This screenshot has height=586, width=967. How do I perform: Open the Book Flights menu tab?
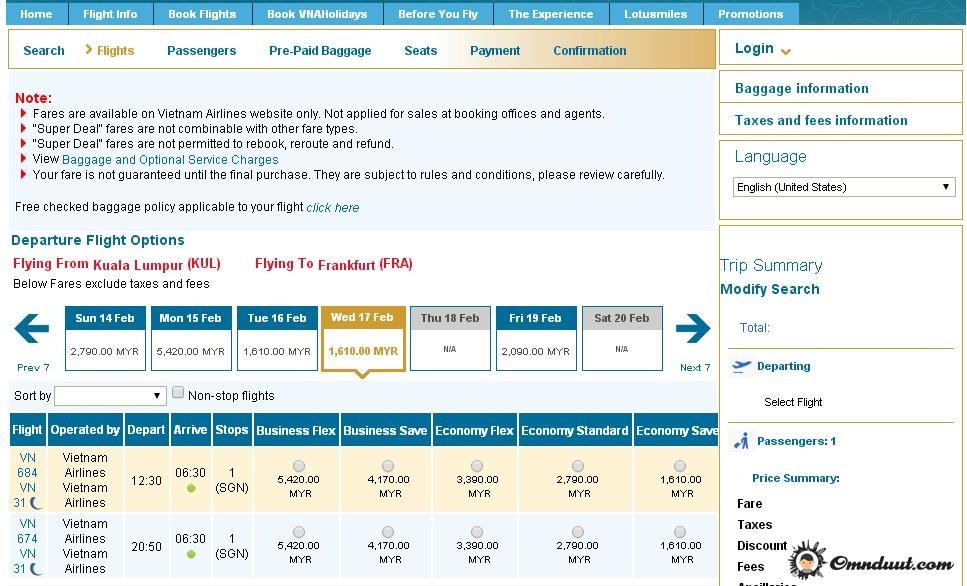(202, 14)
